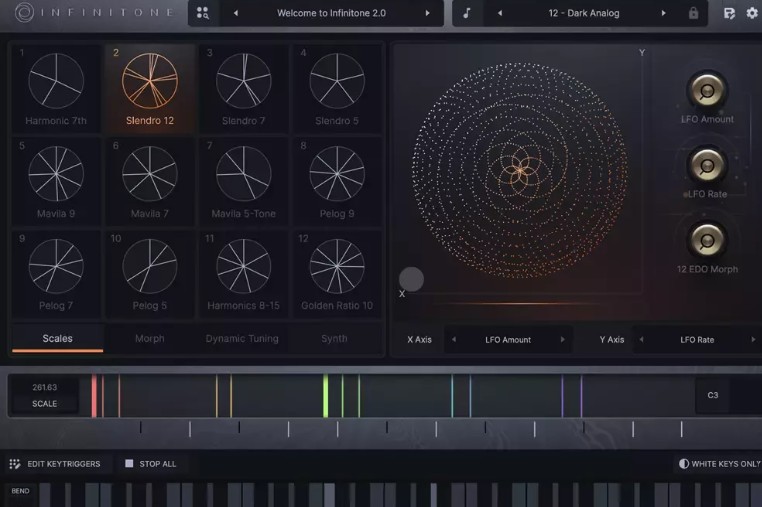Click Edit Keytriggers button

click(55, 464)
